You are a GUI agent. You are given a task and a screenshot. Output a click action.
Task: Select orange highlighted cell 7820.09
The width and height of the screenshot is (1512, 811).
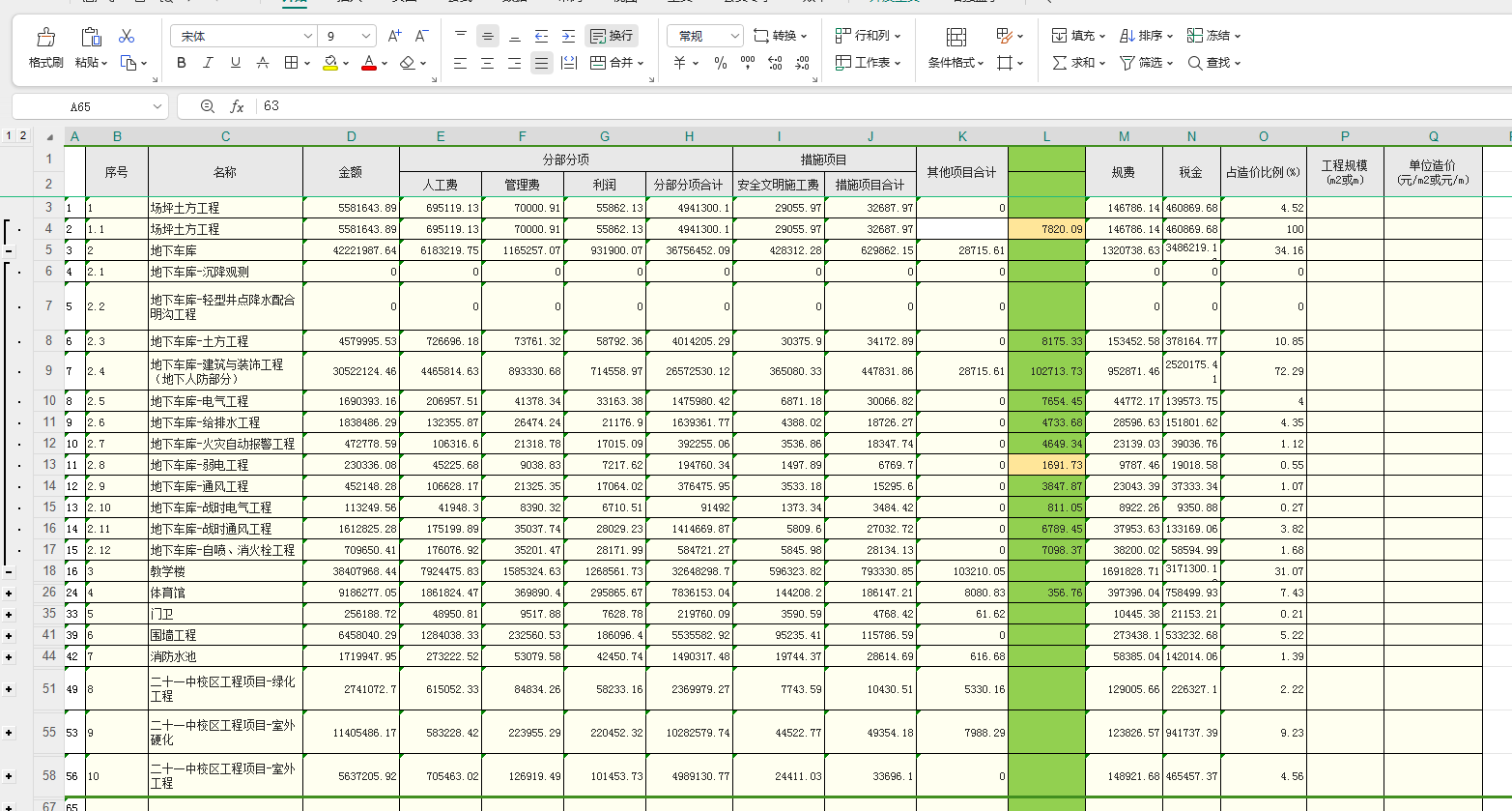coord(1046,229)
